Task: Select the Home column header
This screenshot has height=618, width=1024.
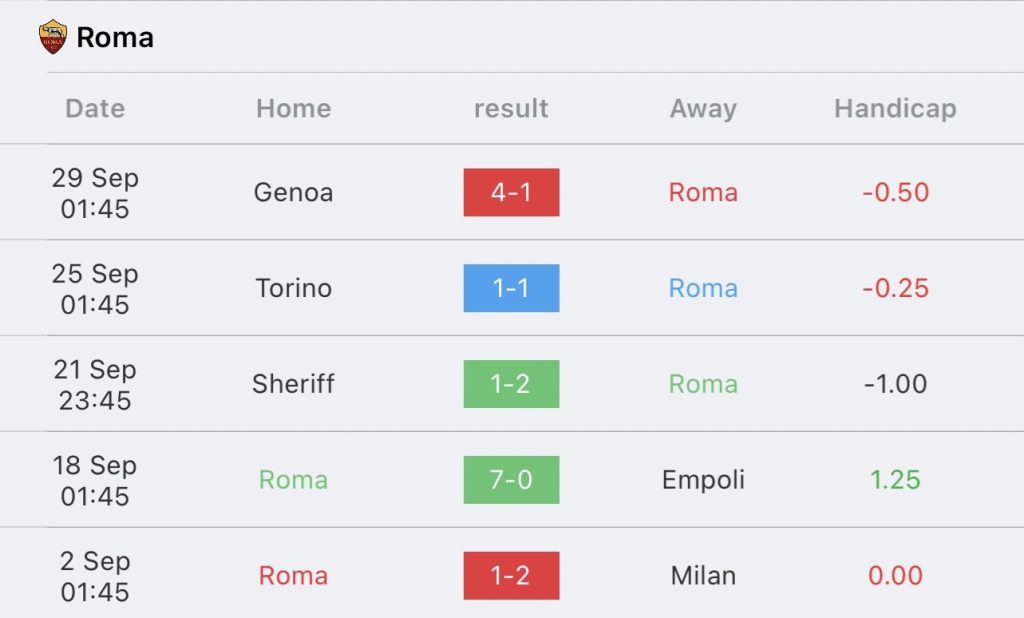Action: (x=293, y=108)
